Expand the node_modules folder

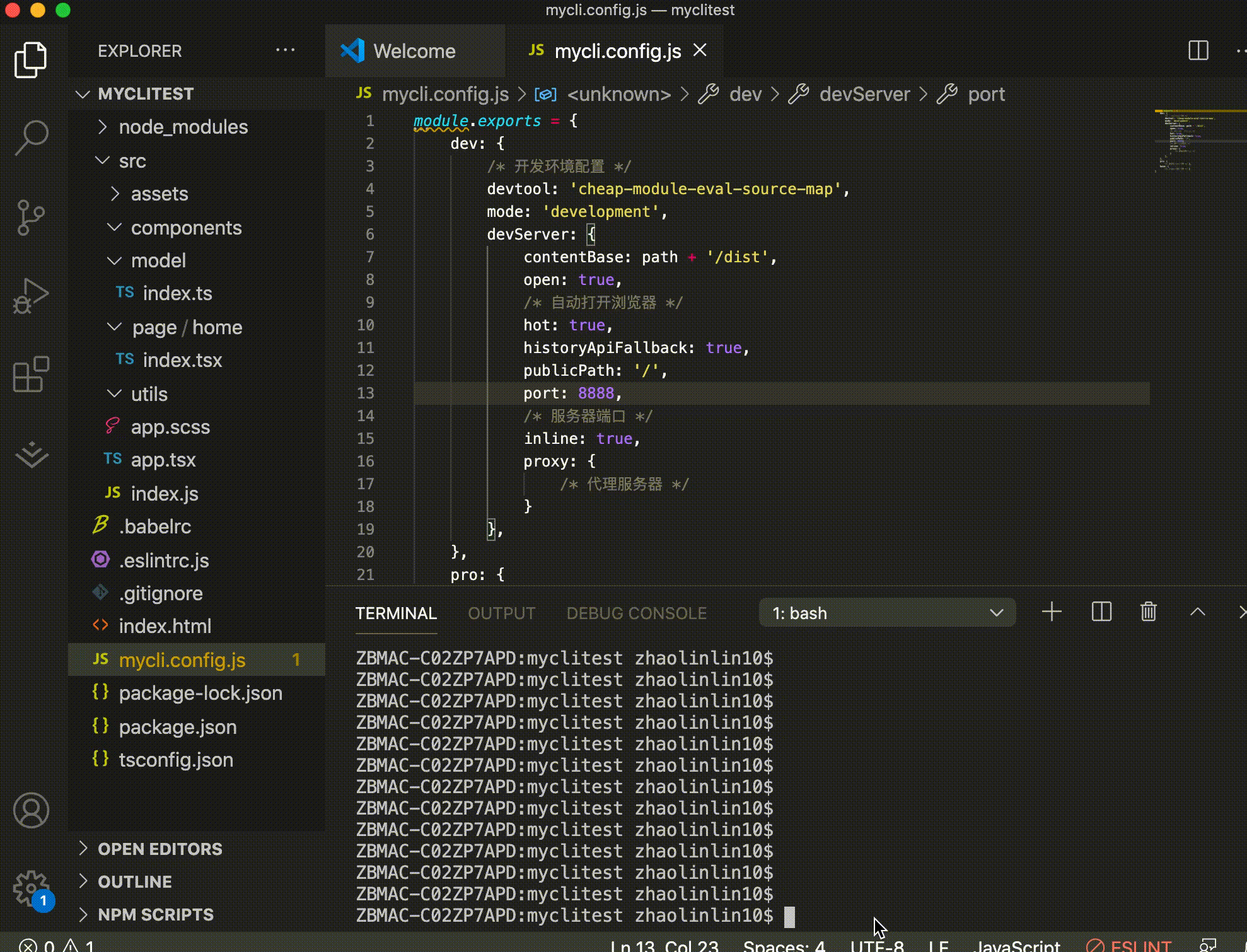196,127
